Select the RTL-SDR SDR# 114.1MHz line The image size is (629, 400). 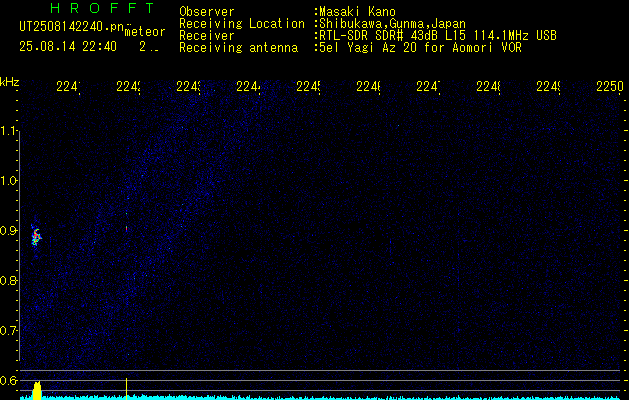[x=438, y=36]
